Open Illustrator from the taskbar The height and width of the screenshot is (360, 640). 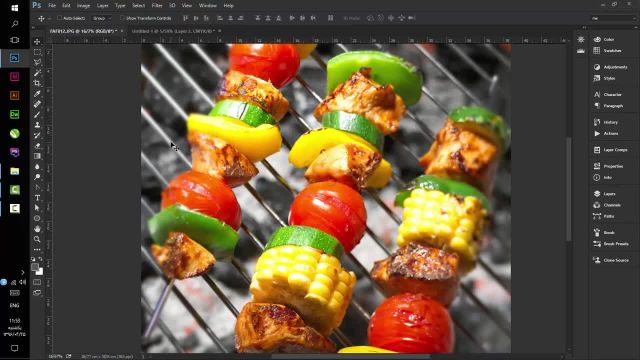tap(14, 96)
